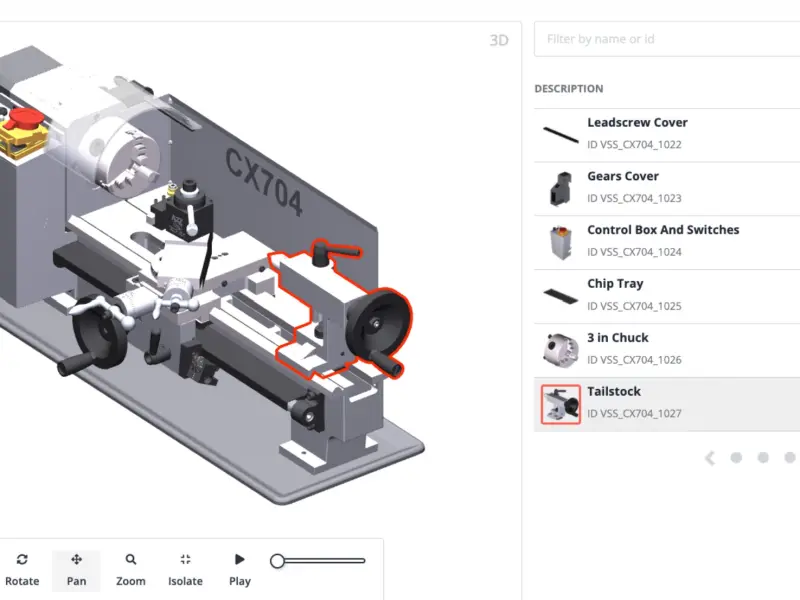Viewport: 800px width, 600px height.
Task: Click the highlighted Tailstock thumbnail
Action: [x=561, y=404]
